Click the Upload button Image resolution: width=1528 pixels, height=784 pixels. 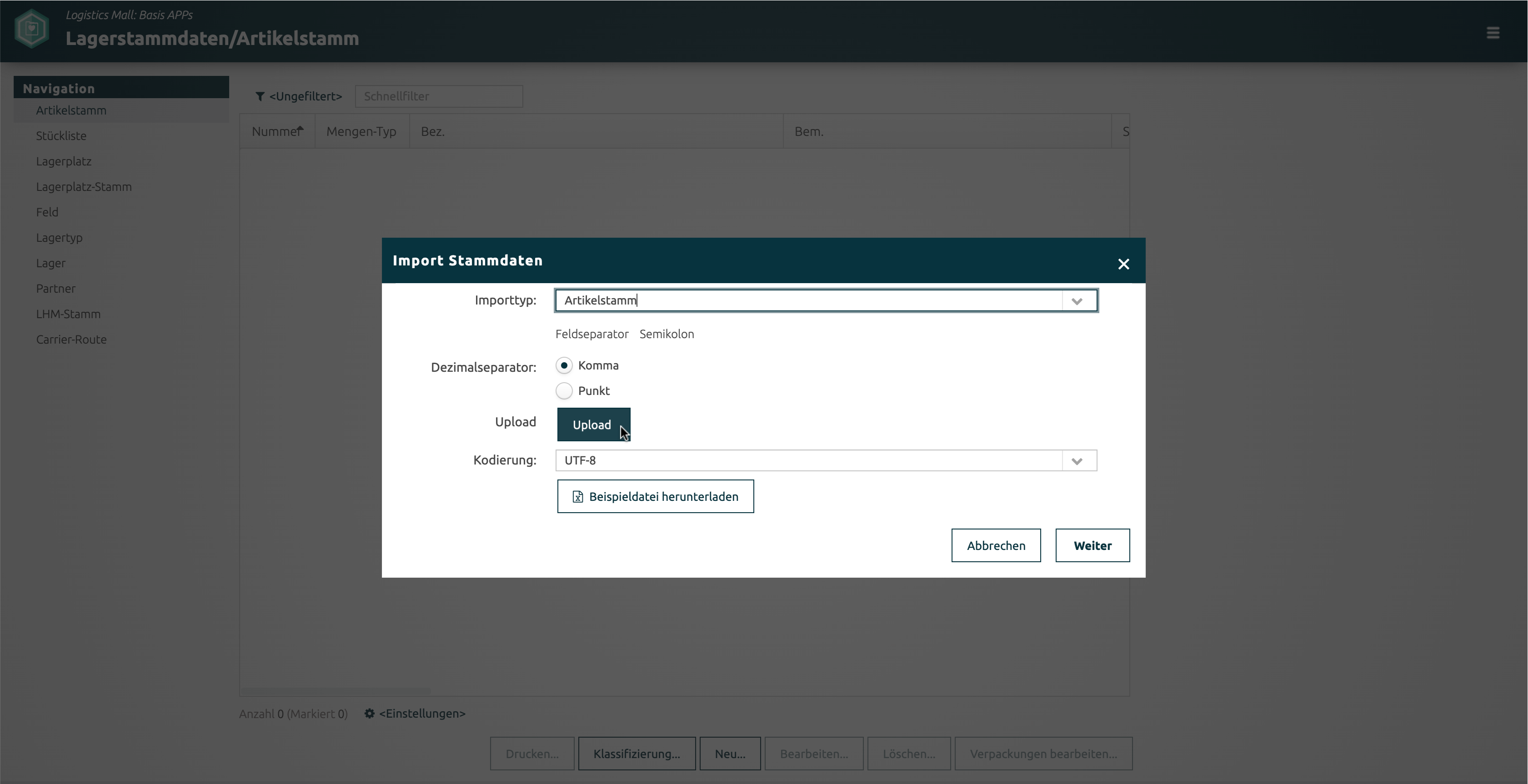click(592, 424)
